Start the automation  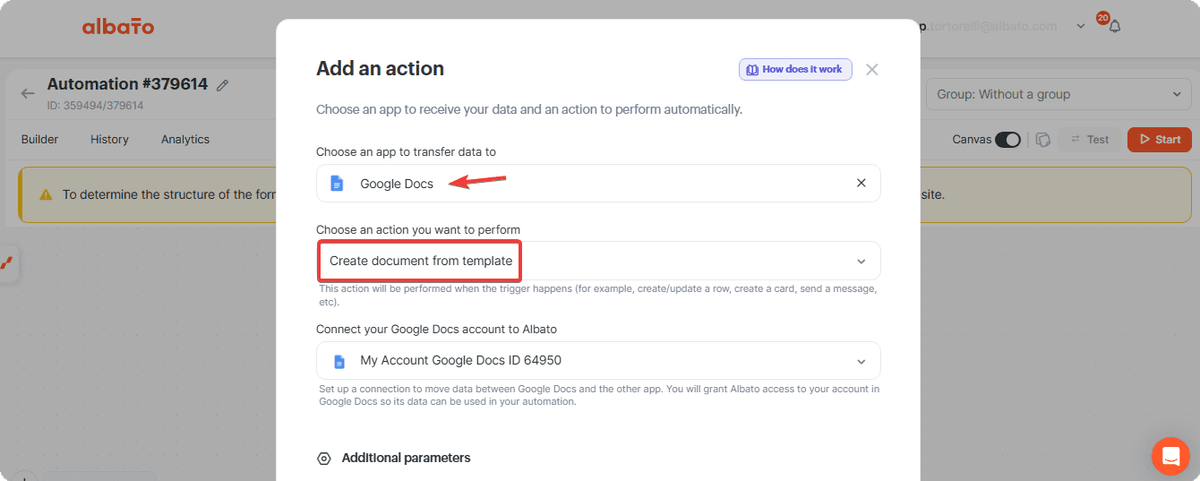pos(1159,139)
